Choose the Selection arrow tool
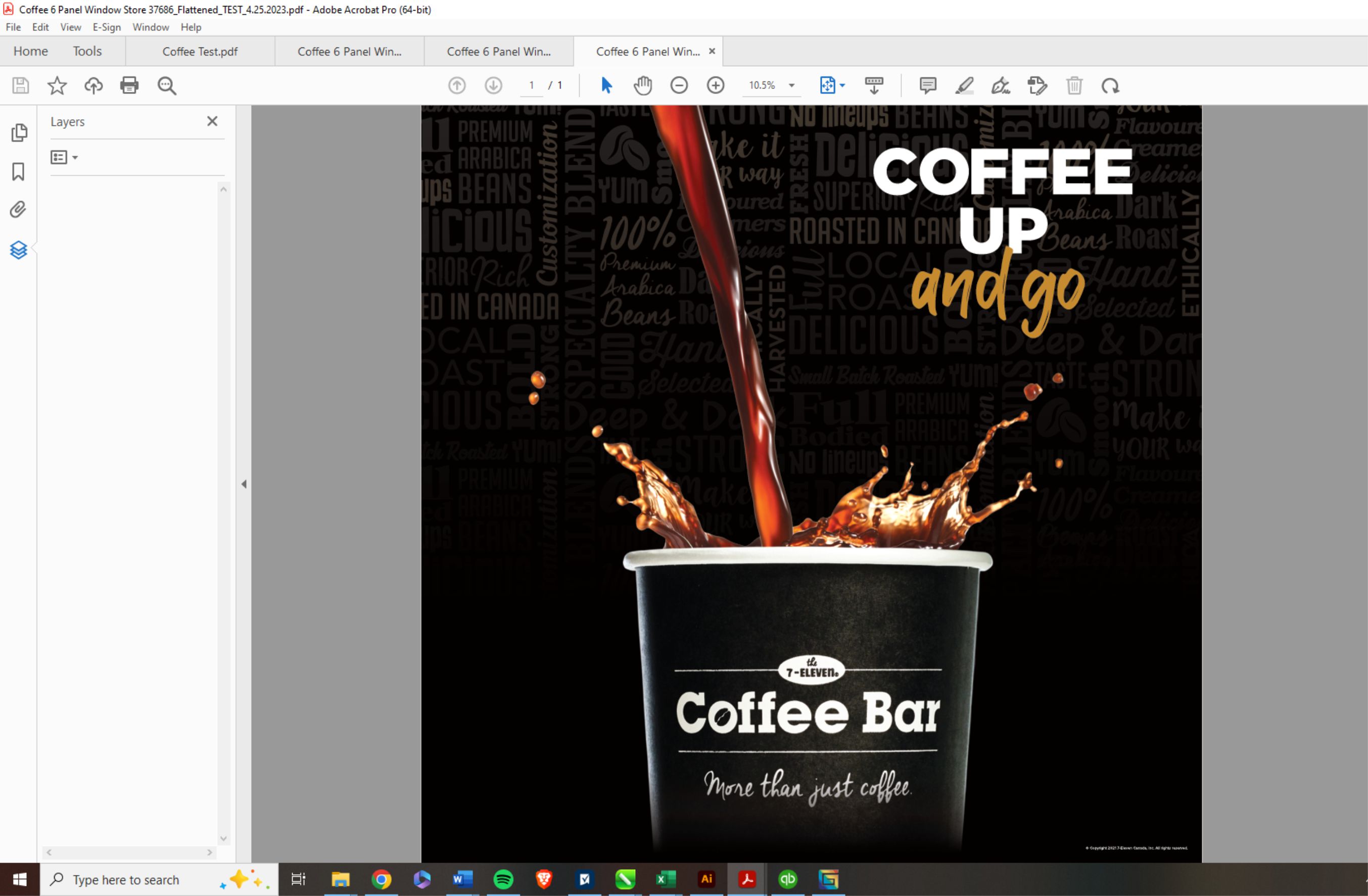Image resolution: width=1368 pixels, height=896 pixels. tap(606, 85)
